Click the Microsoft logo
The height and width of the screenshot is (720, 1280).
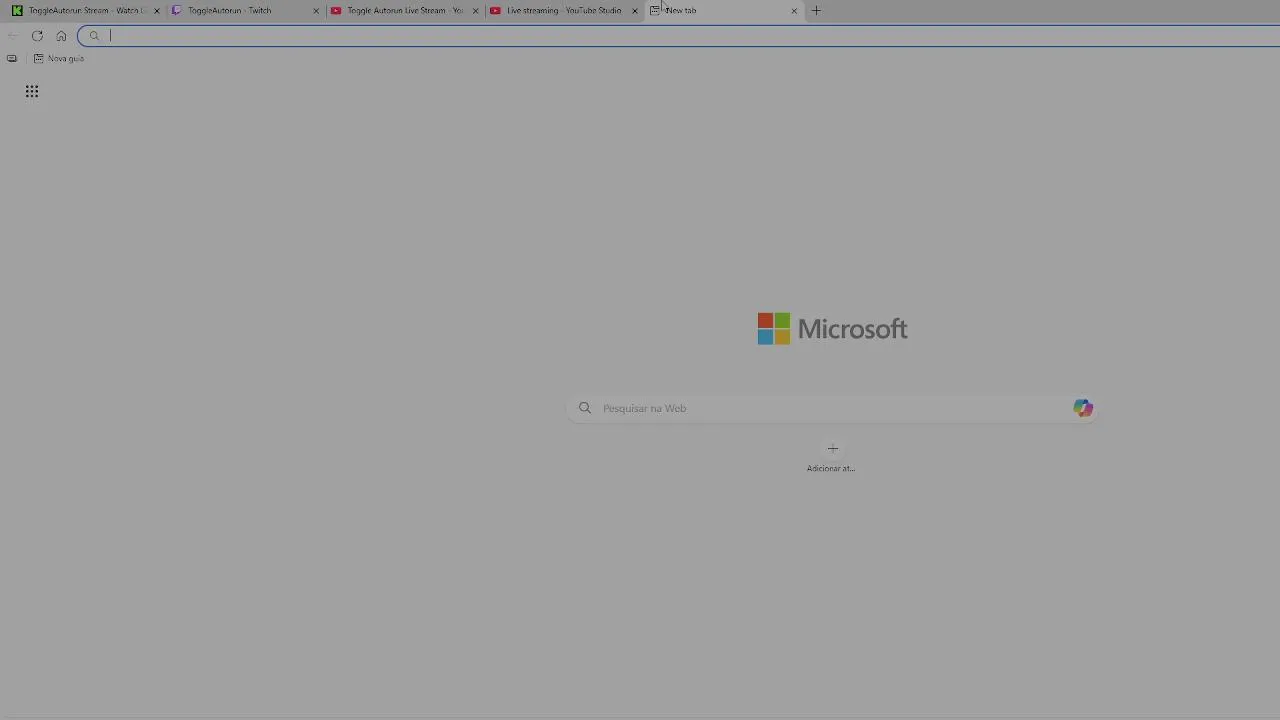[832, 329]
